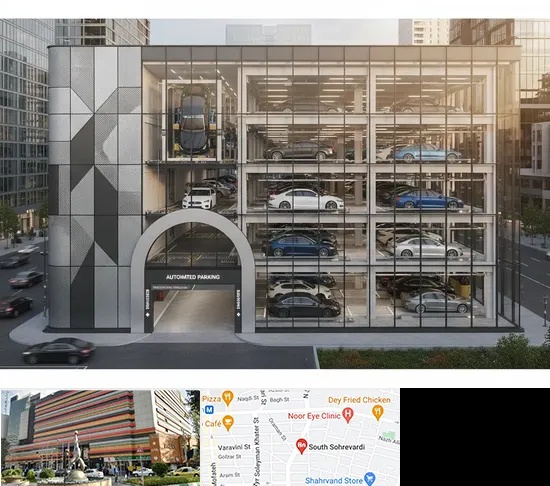This screenshot has height=486, width=550.
Task: Click the Café pin on the map
Action: [228, 423]
